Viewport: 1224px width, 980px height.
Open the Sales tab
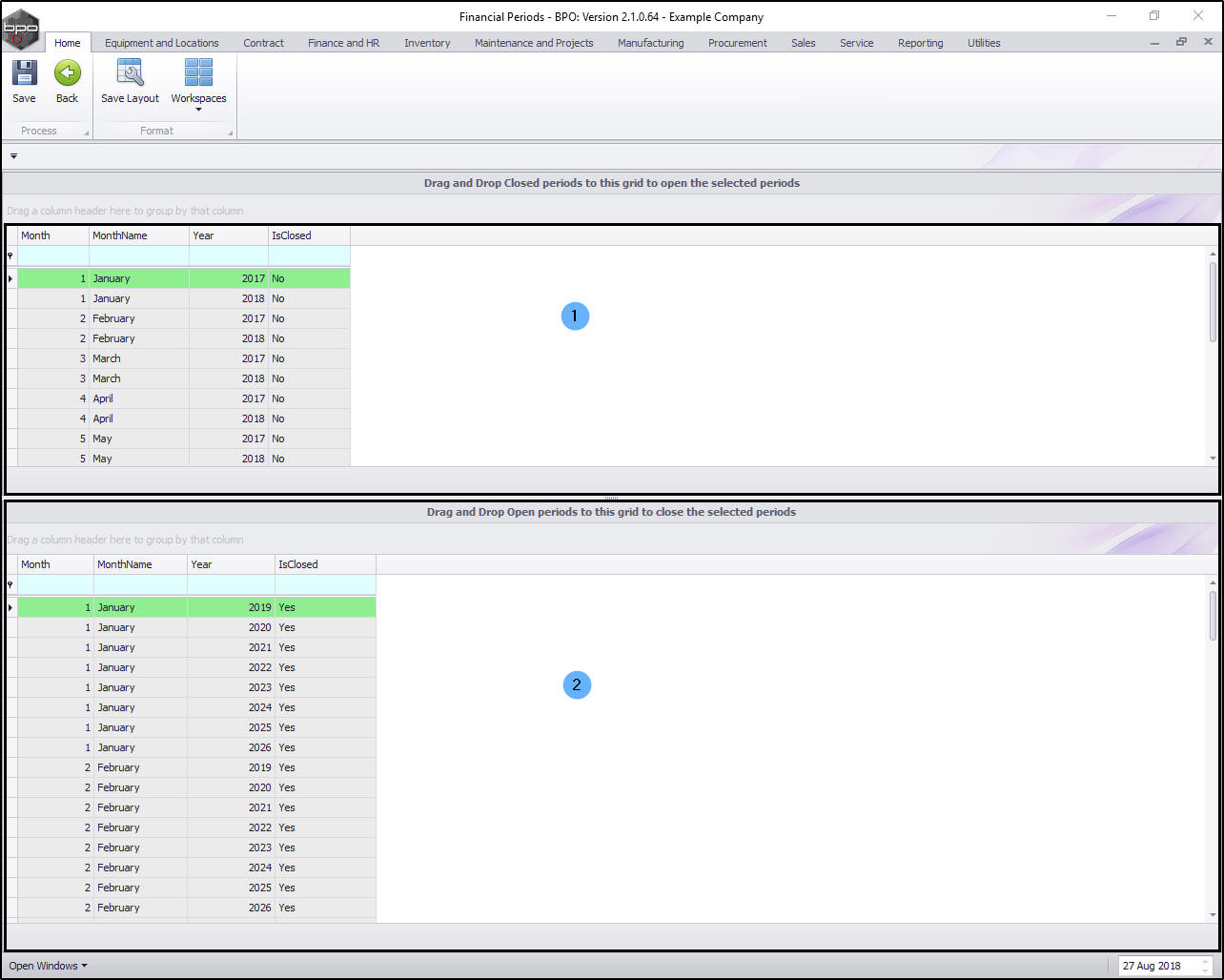pyautogui.click(x=804, y=43)
